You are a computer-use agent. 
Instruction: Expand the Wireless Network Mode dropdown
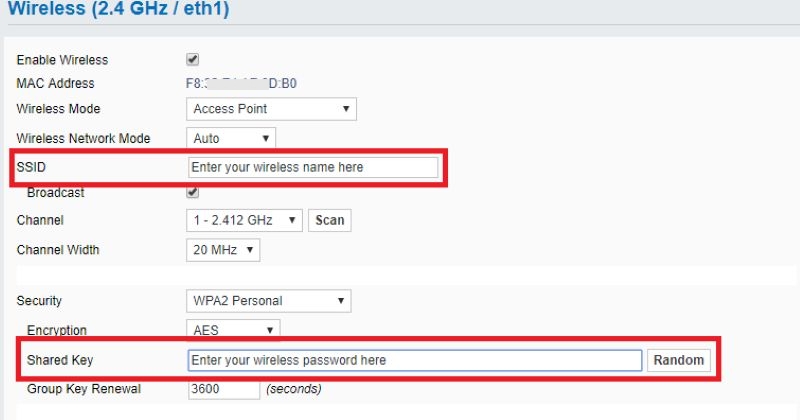[x=231, y=138]
